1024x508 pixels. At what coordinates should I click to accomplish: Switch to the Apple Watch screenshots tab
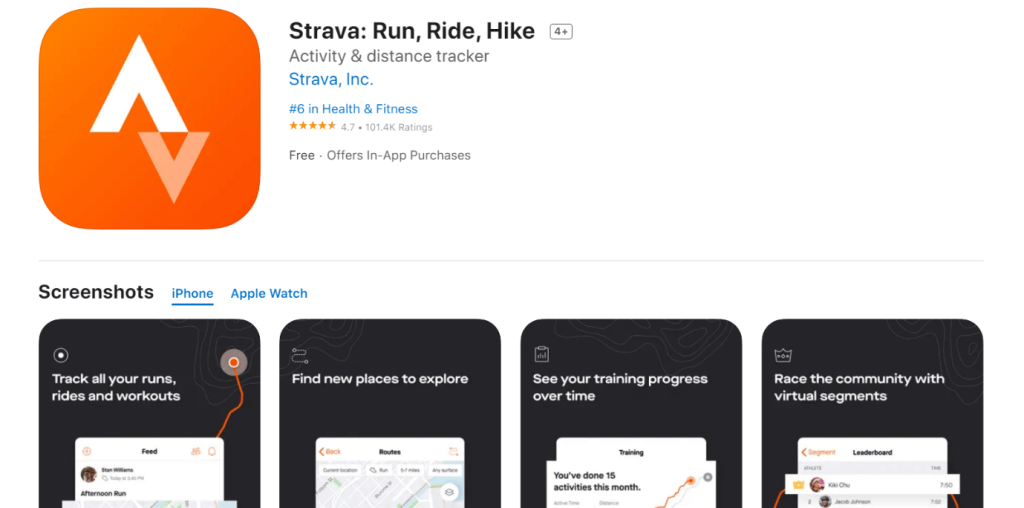[269, 294]
